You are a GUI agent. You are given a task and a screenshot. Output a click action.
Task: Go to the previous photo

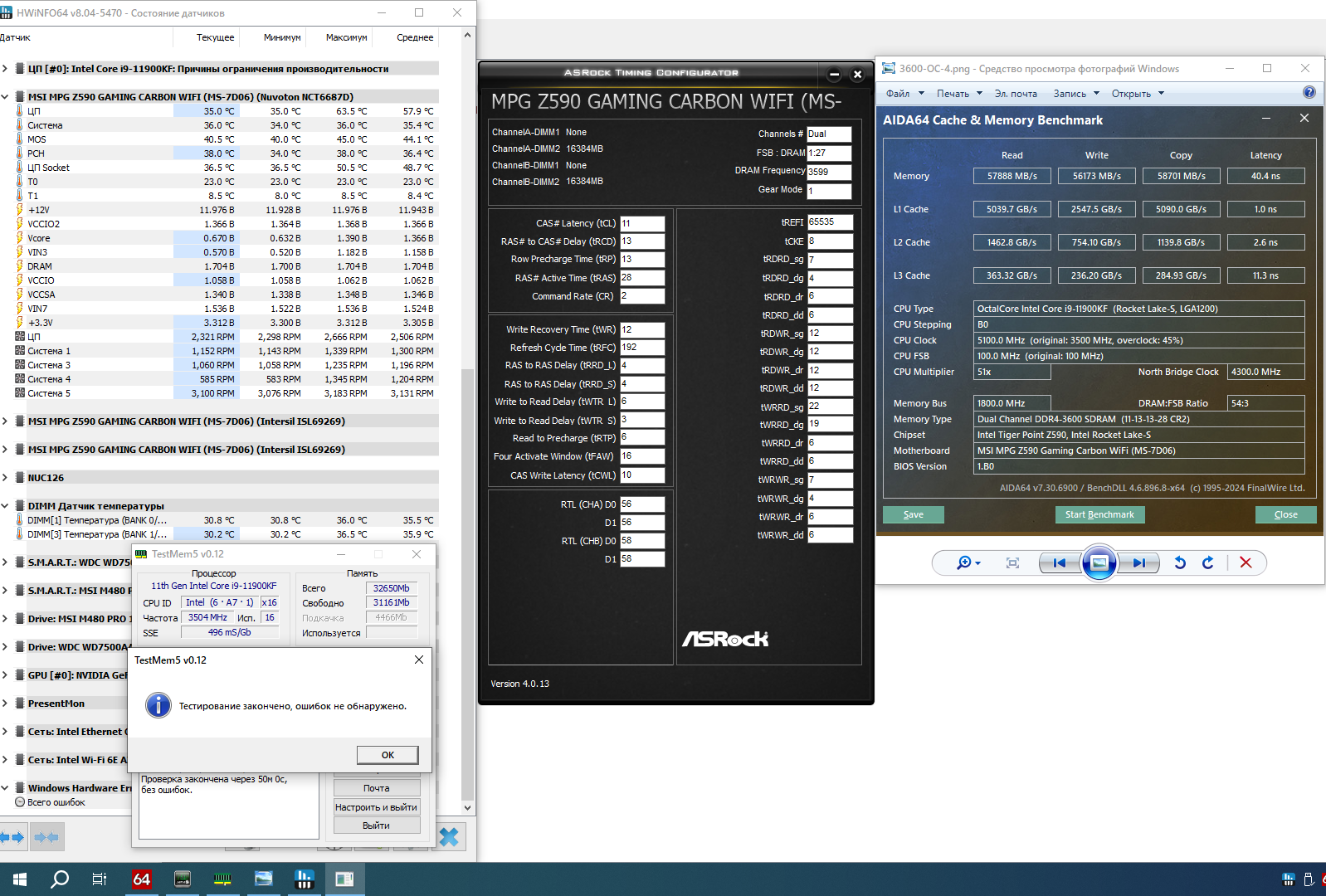tap(1060, 562)
